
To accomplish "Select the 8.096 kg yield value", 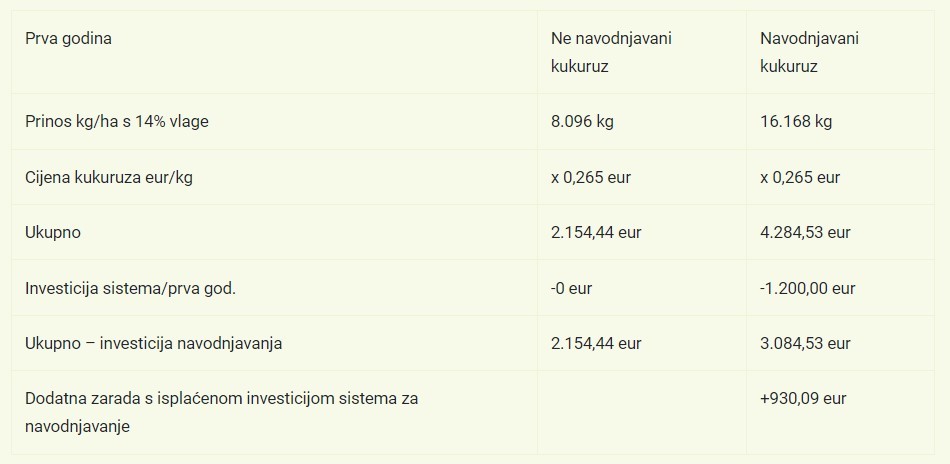I will (x=582, y=121).
